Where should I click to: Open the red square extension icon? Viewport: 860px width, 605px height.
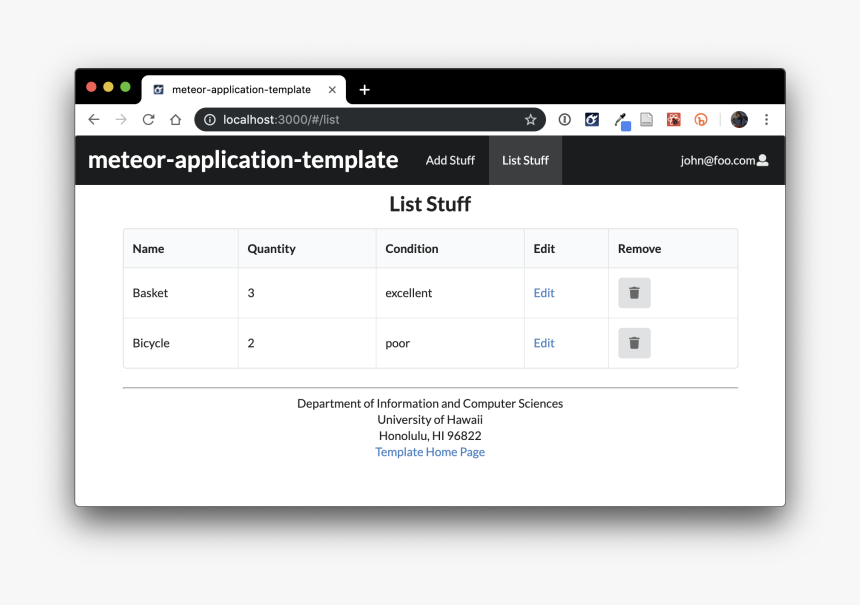(674, 120)
